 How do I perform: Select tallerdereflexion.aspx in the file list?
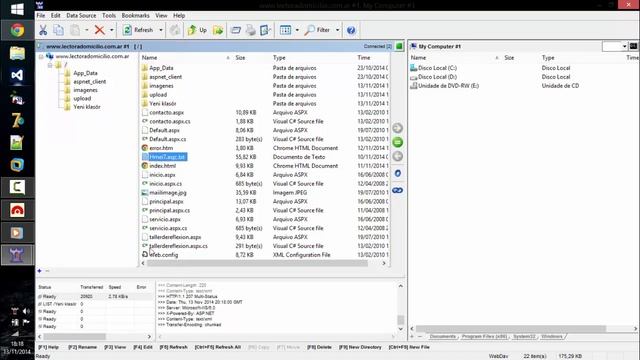tap(175, 237)
